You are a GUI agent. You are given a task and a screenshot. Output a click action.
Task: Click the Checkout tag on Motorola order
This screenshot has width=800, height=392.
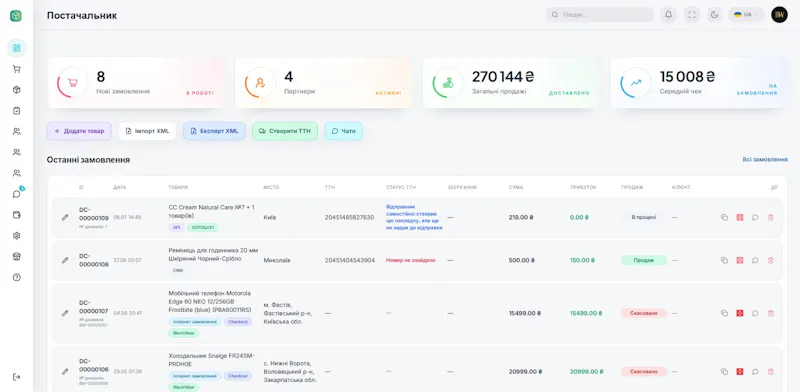pyautogui.click(x=238, y=322)
